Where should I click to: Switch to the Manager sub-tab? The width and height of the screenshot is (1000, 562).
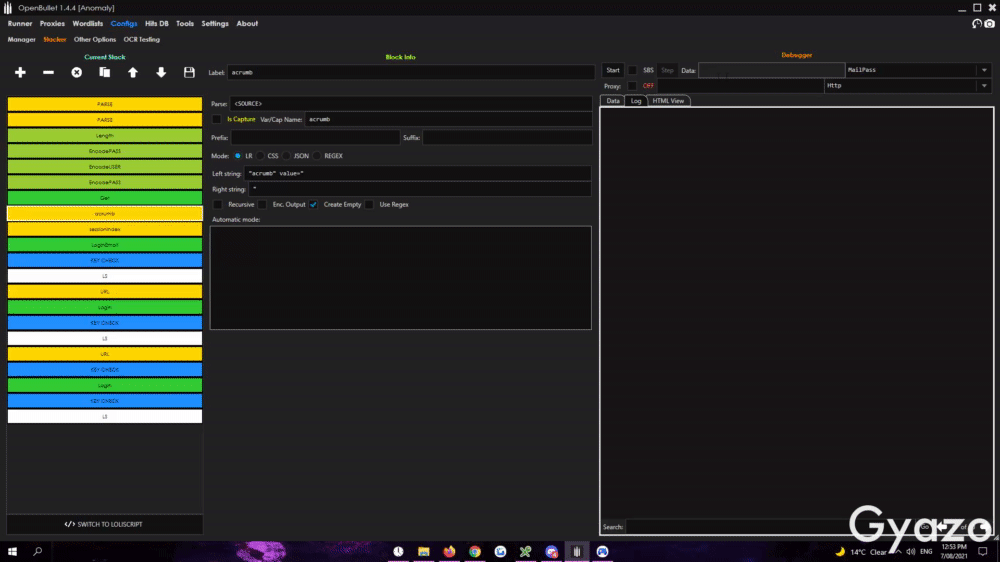22,40
